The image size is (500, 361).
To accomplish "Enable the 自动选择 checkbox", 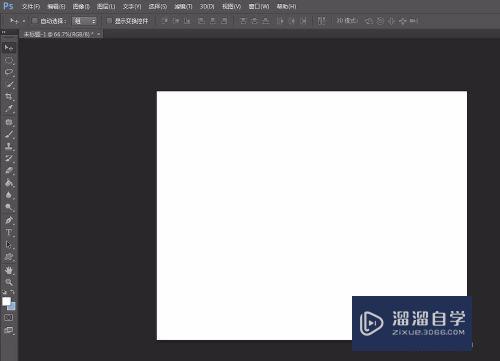I will [x=34, y=21].
